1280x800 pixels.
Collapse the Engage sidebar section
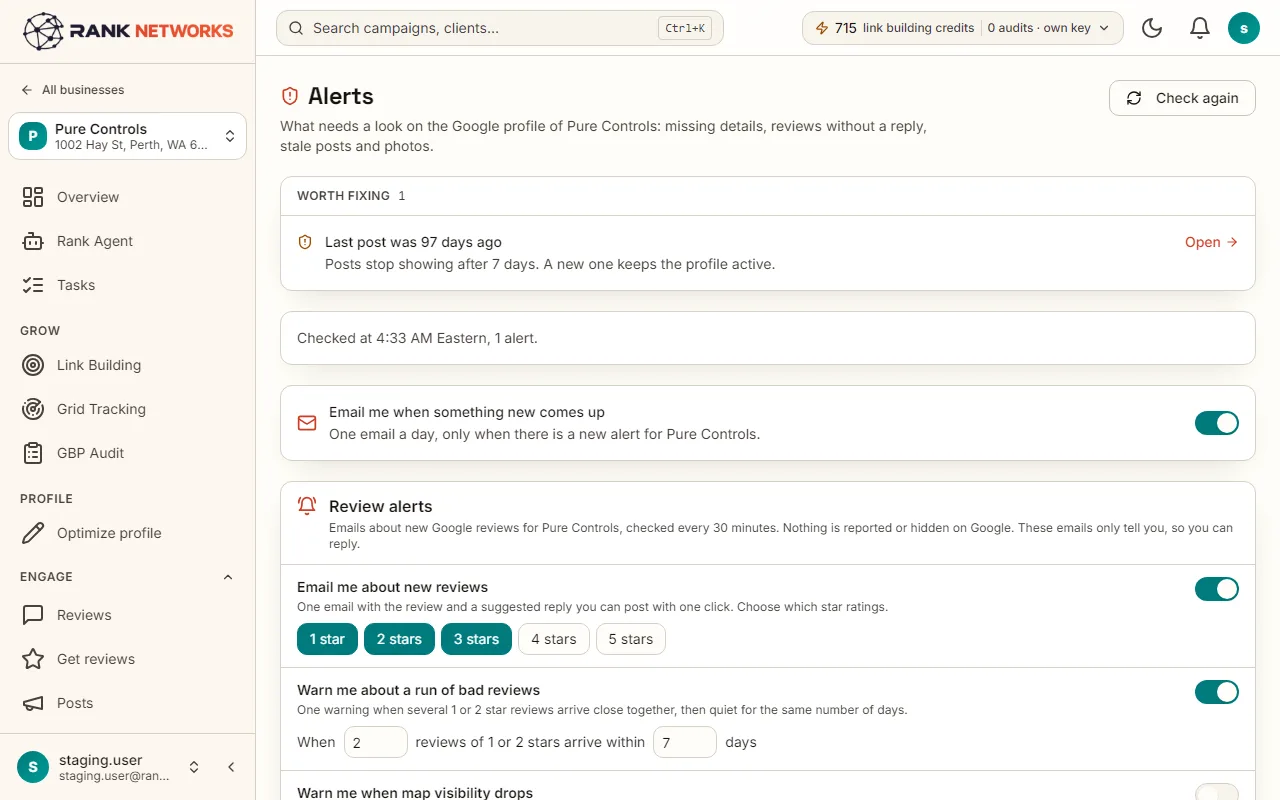pyautogui.click(x=228, y=577)
